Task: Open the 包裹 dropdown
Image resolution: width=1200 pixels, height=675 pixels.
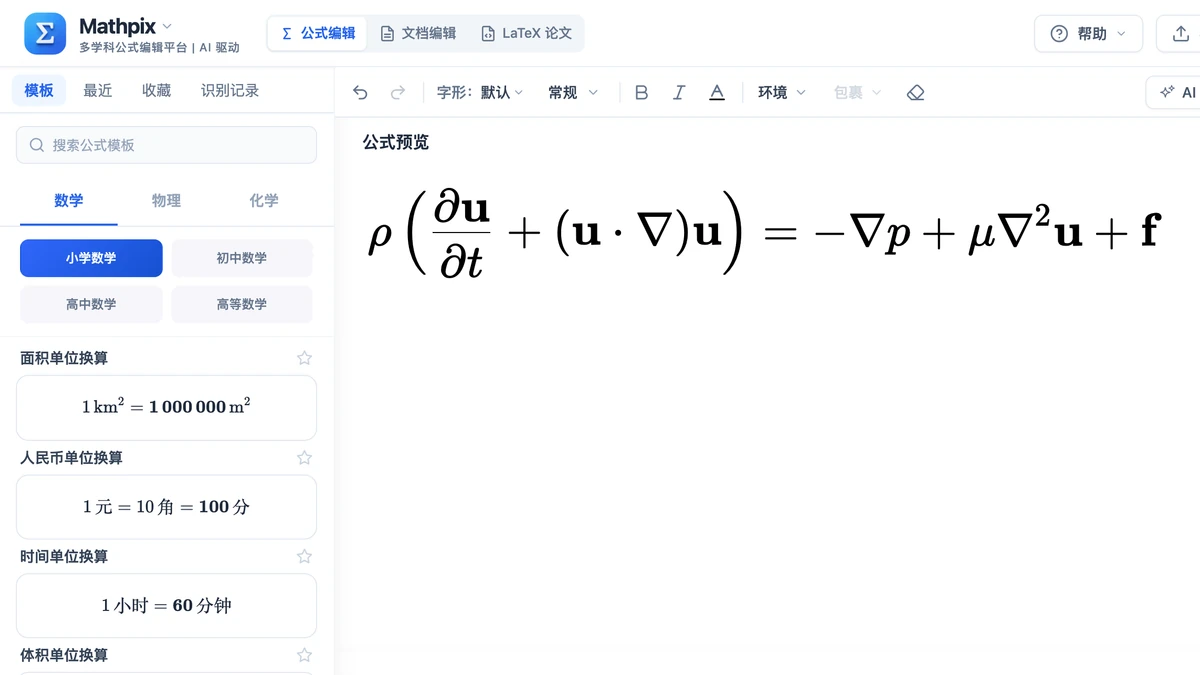Action: (858, 92)
